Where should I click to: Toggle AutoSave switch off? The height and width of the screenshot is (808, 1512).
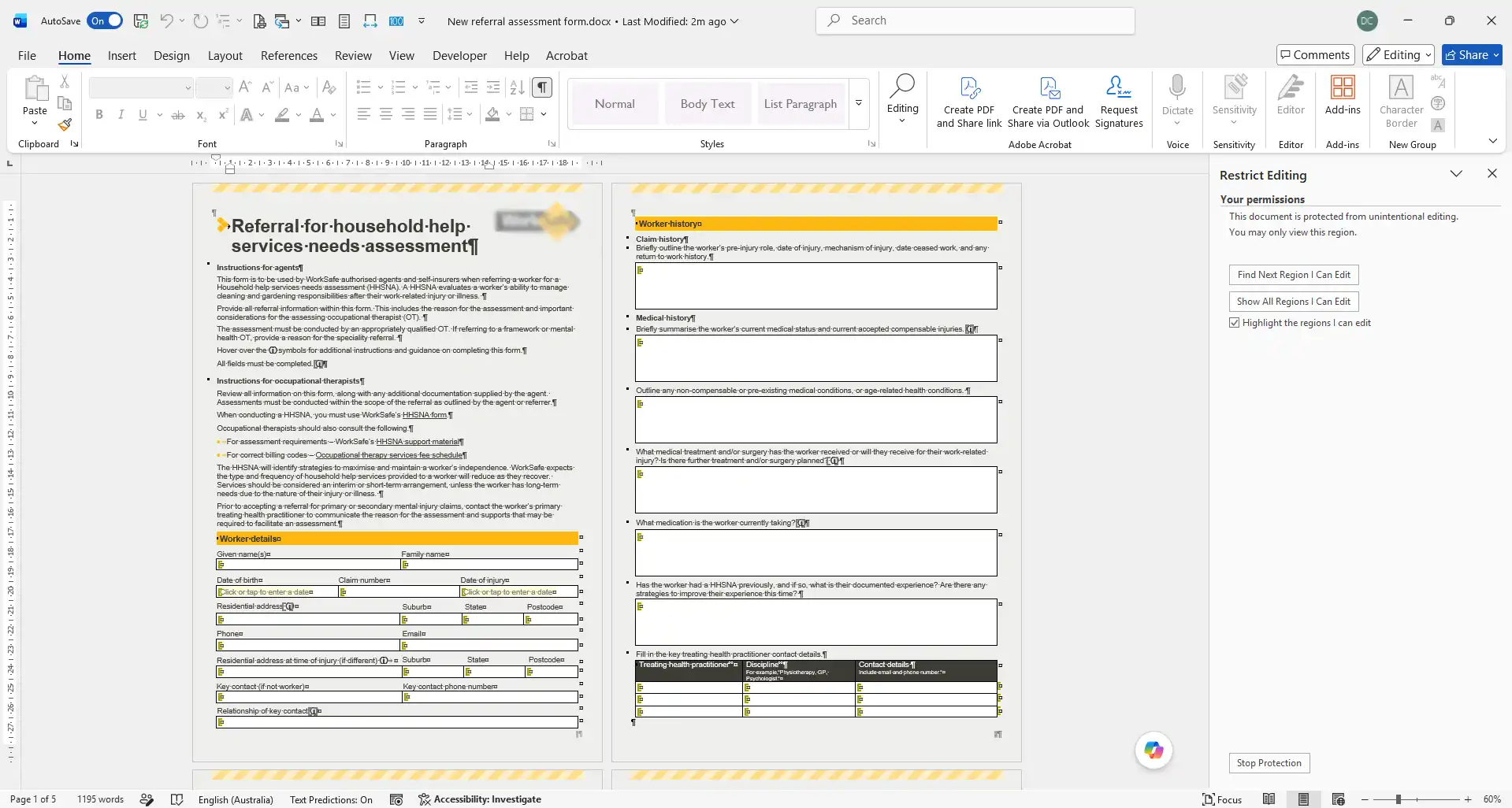105,21
